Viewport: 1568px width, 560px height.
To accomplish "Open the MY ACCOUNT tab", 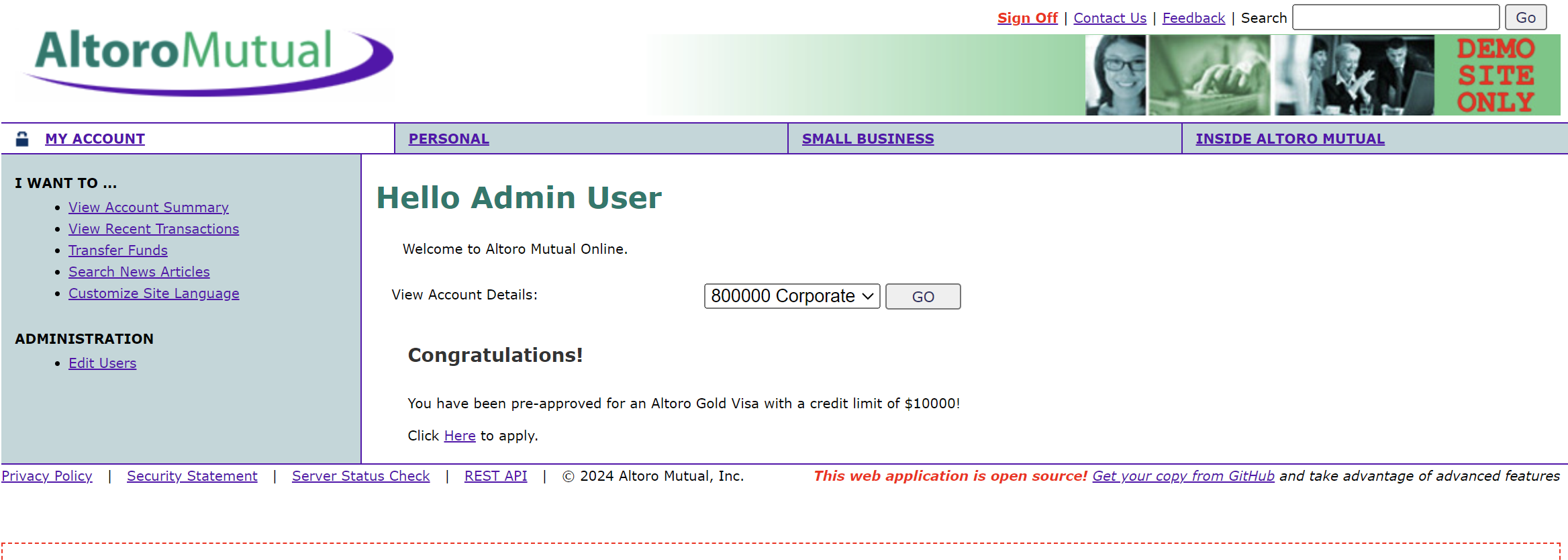I will (95, 139).
